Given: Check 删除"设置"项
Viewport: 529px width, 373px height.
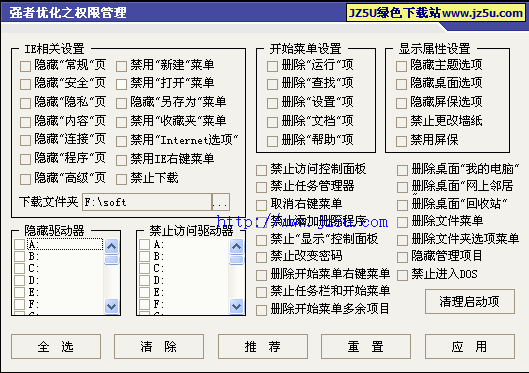Looking at the screenshot, I should 272,103.
